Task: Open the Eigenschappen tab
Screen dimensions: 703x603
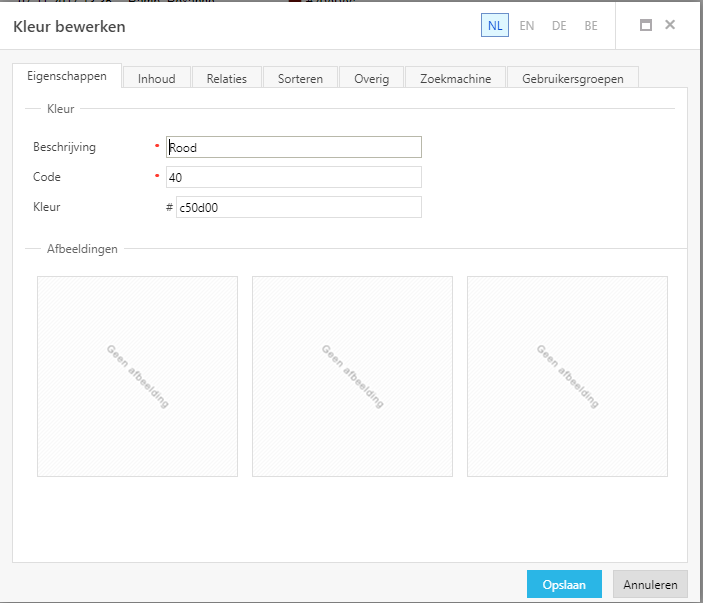Action: point(67,76)
